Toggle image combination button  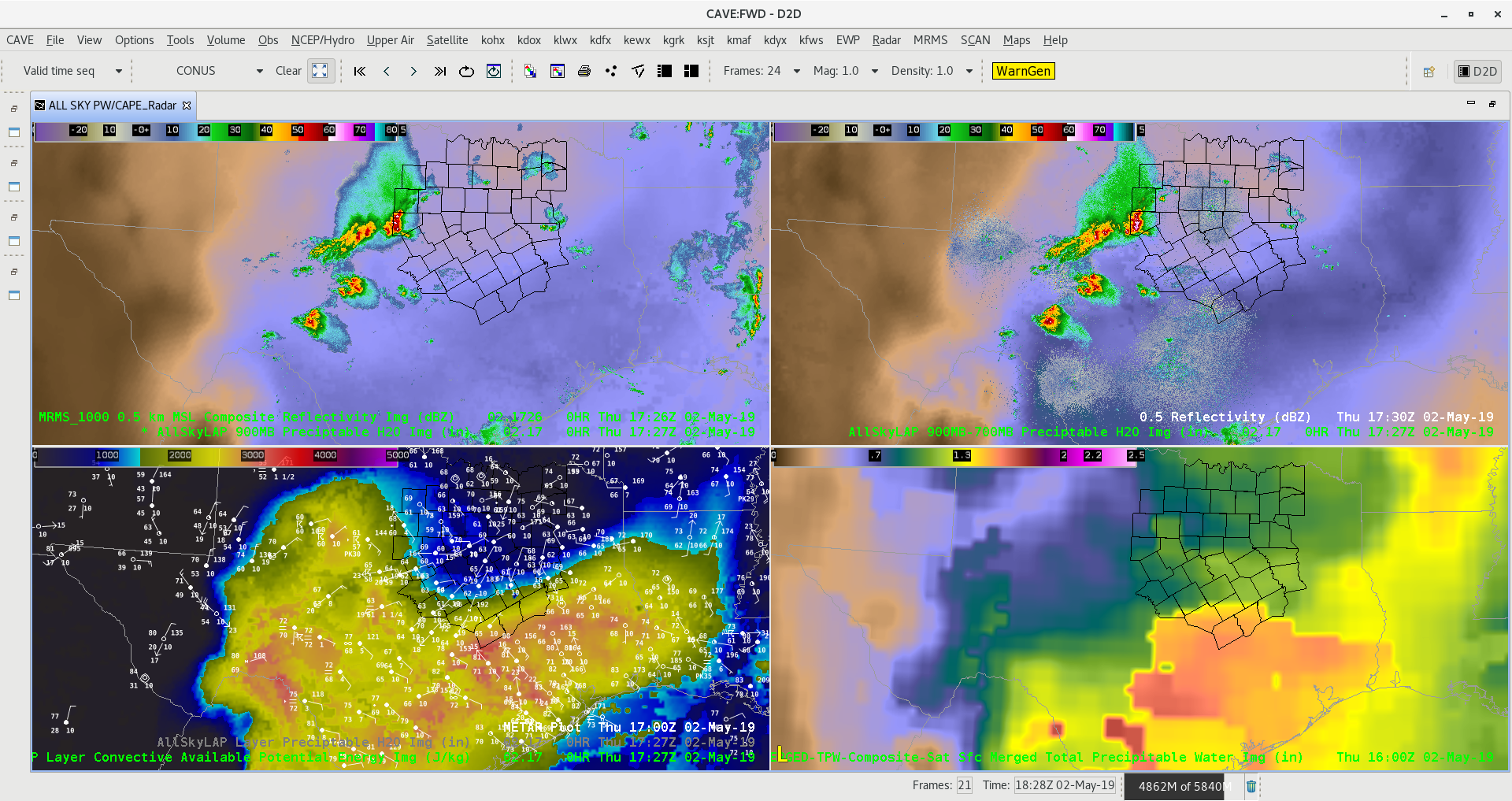(530, 71)
